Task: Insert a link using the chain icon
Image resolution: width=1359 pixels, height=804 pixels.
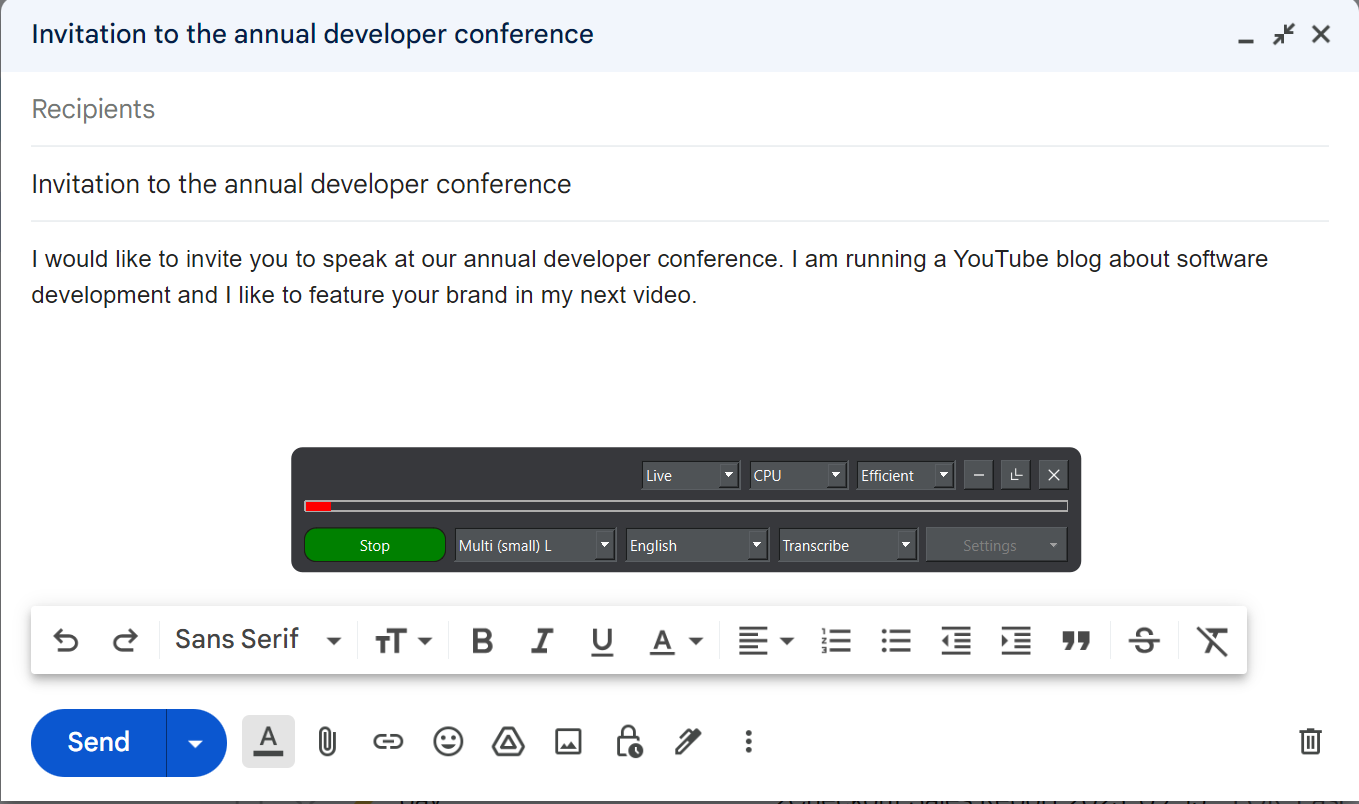Action: pos(388,741)
